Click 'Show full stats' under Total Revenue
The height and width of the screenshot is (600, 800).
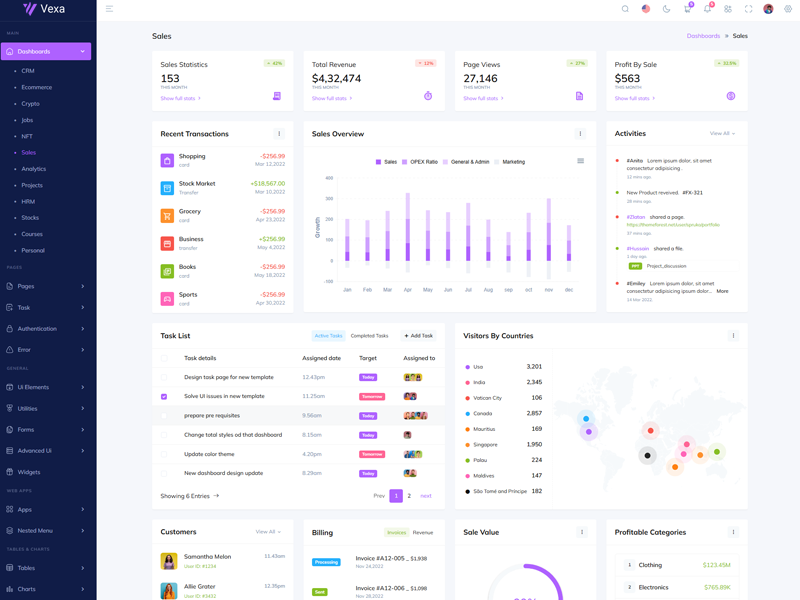click(331, 98)
